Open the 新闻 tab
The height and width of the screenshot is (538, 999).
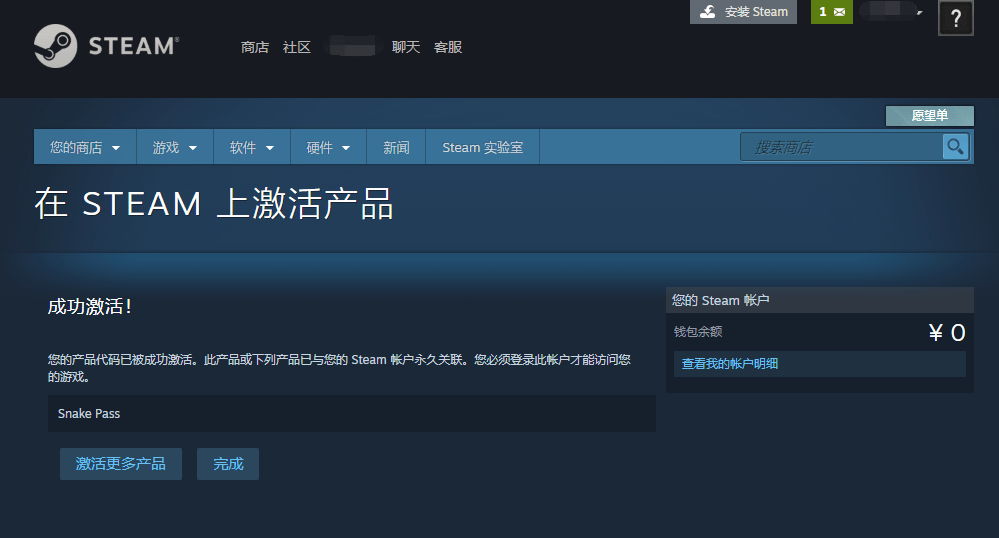click(396, 147)
